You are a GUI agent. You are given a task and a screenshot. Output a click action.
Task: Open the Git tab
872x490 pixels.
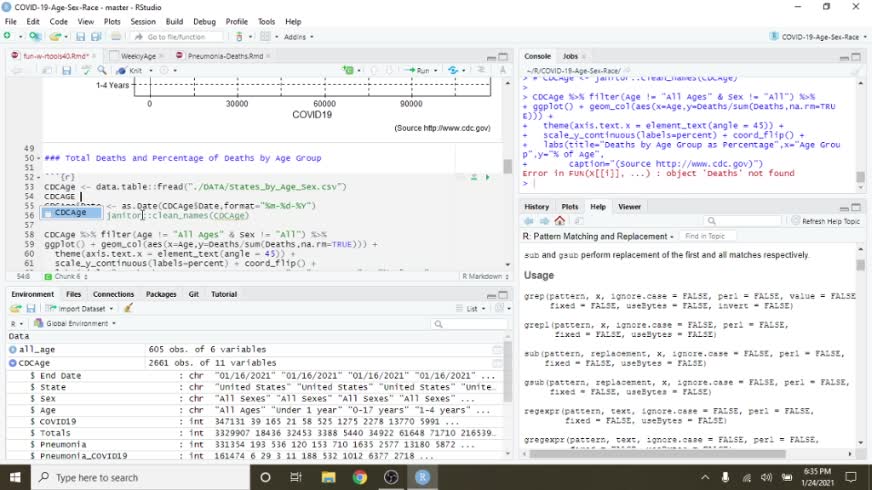194,294
